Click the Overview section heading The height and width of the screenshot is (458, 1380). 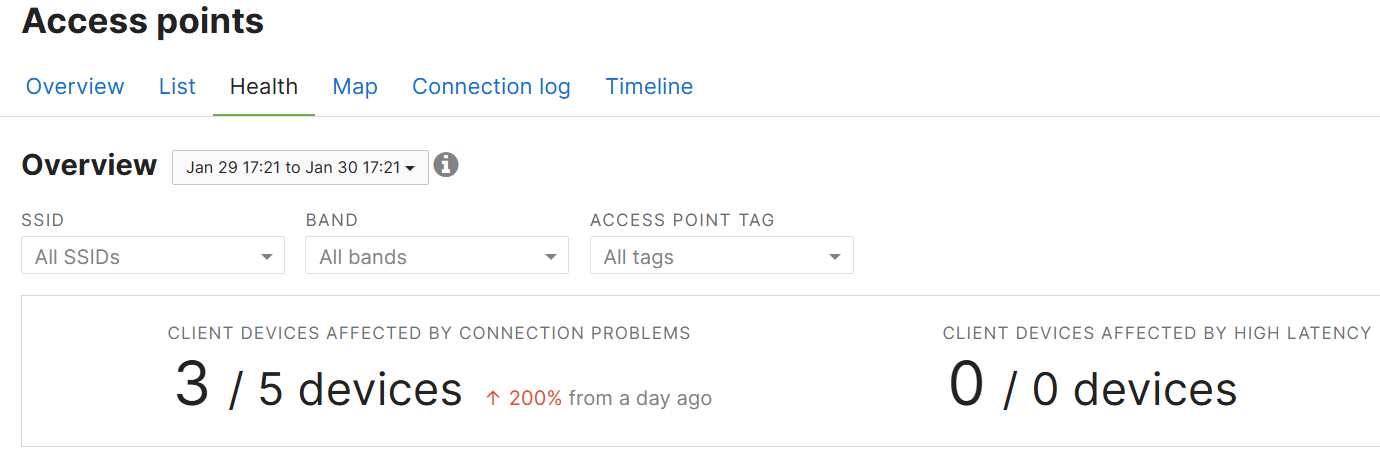(x=89, y=165)
